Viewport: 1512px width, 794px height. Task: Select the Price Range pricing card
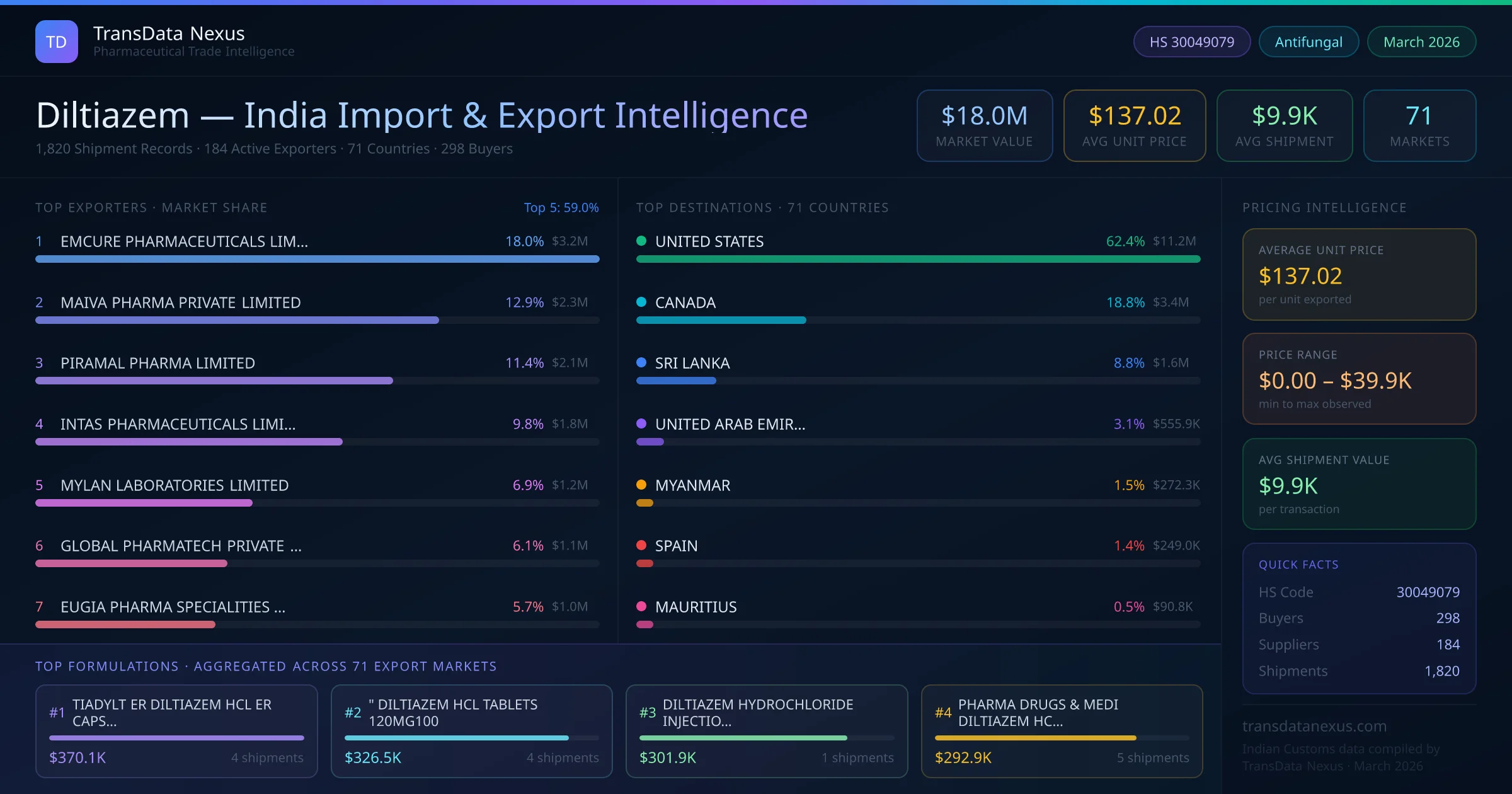click(x=1358, y=378)
